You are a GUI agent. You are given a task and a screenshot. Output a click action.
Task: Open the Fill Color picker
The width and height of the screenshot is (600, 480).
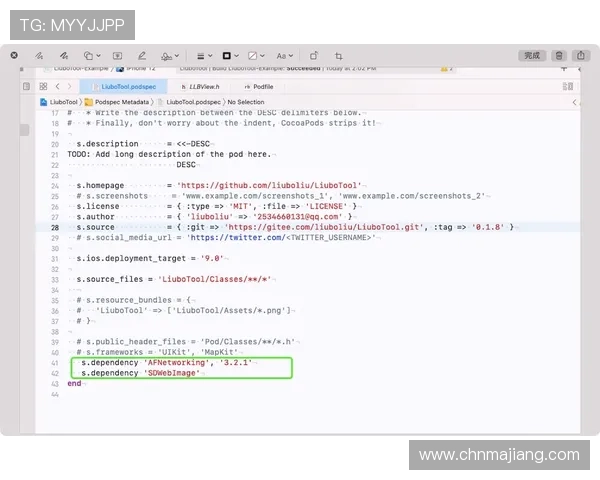click(x=255, y=56)
